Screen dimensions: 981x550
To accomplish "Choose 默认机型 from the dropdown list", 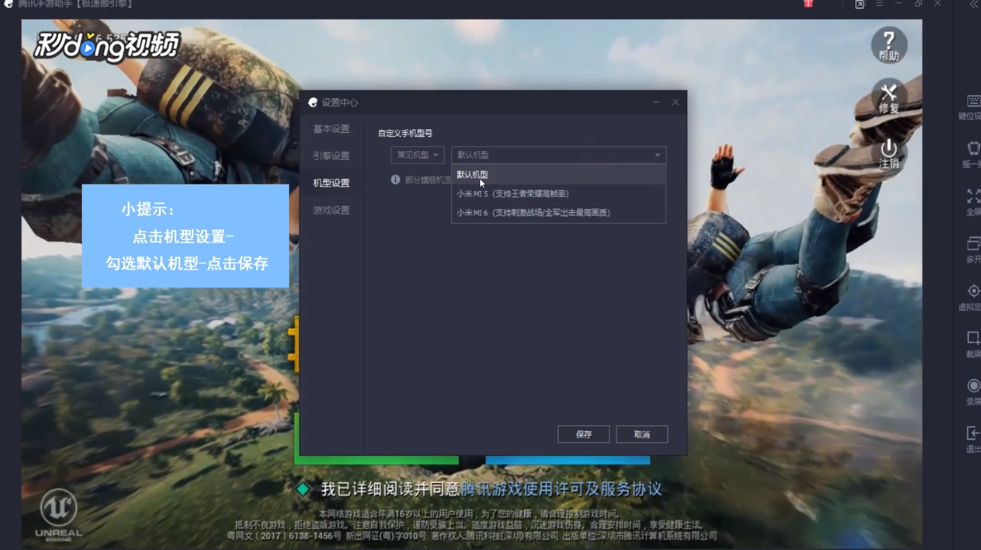I will [558, 175].
